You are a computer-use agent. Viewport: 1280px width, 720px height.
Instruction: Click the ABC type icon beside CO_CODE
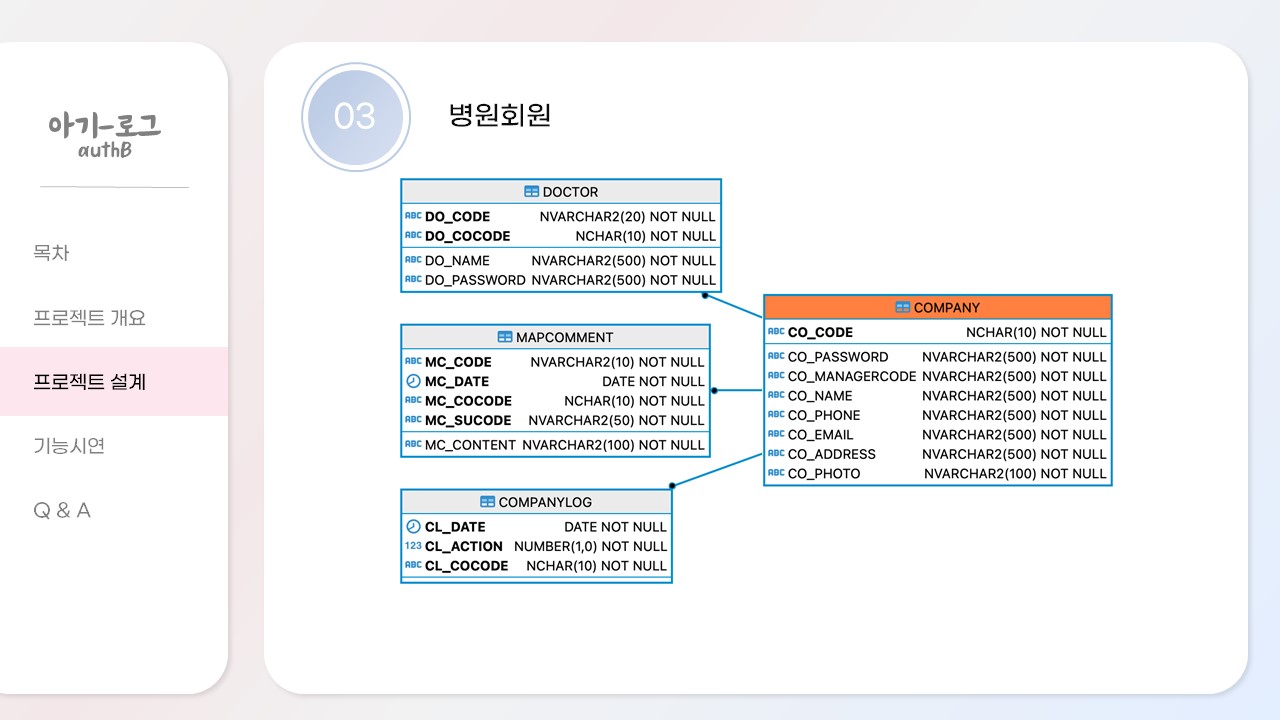[776, 332]
